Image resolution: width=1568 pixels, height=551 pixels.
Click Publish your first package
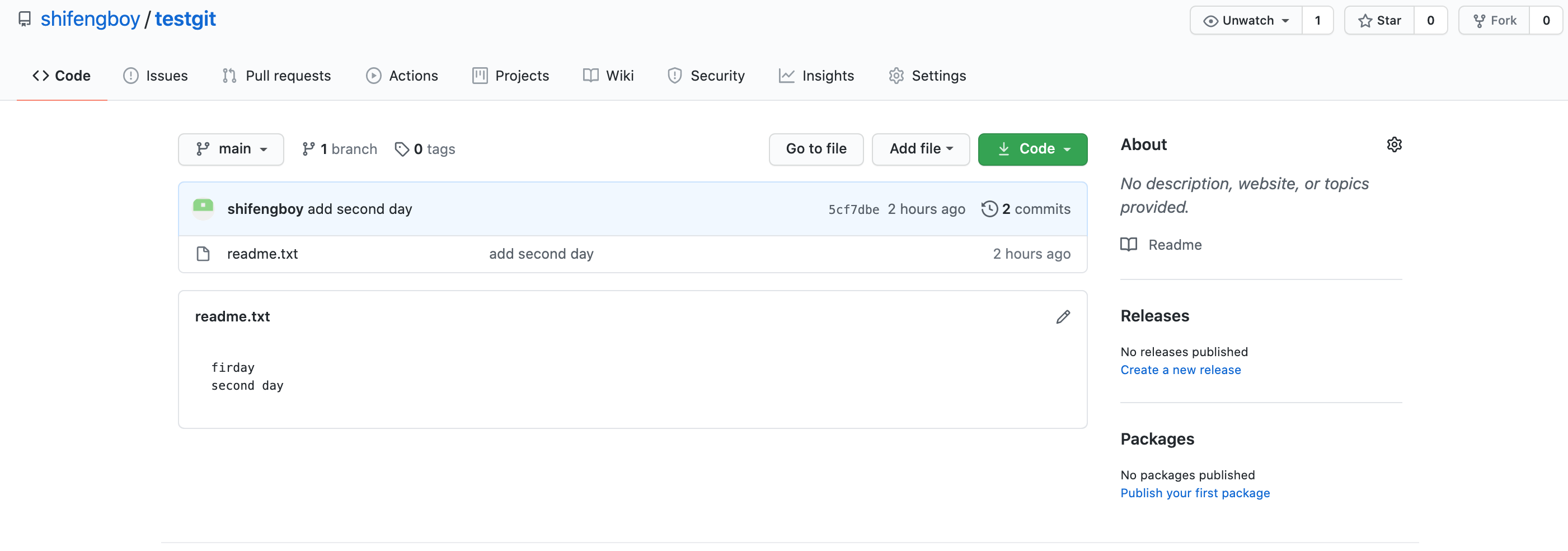tap(1195, 493)
